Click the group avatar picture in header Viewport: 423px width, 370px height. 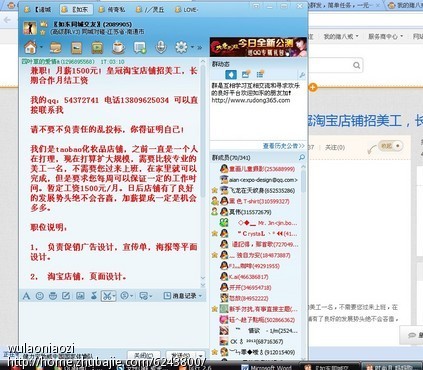point(30,28)
